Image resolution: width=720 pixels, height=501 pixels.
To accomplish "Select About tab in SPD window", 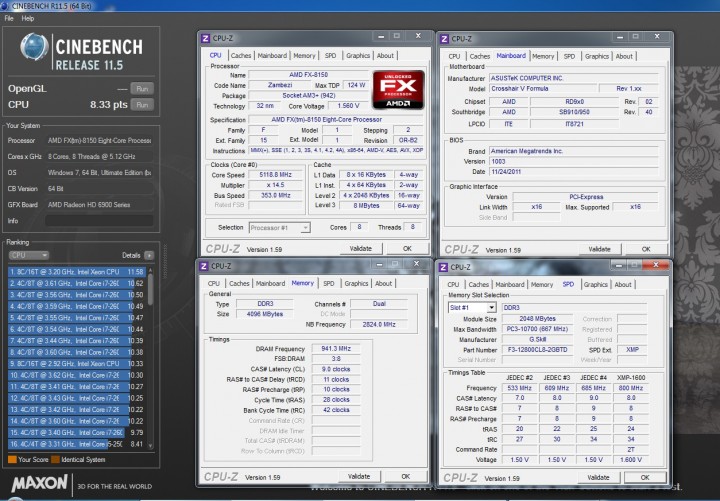I will point(623,285).
